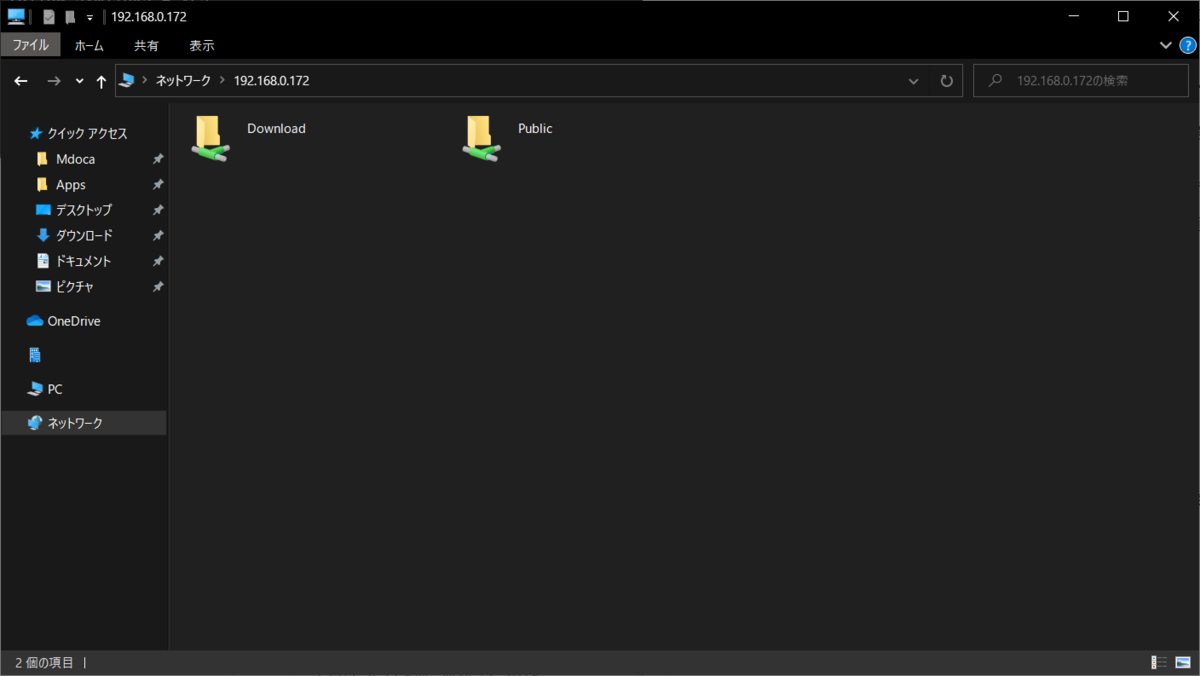Expand the ribbon with the chevron
This screenshot has width=1200, height=676.
[1165, 45]
